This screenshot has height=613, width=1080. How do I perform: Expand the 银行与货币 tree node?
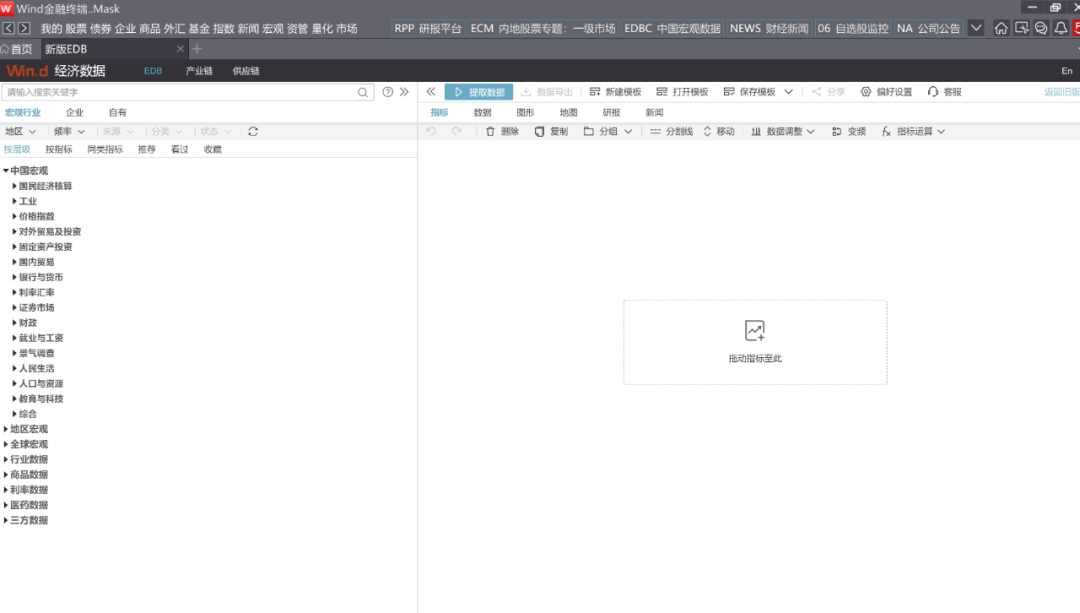coord(14,277)
